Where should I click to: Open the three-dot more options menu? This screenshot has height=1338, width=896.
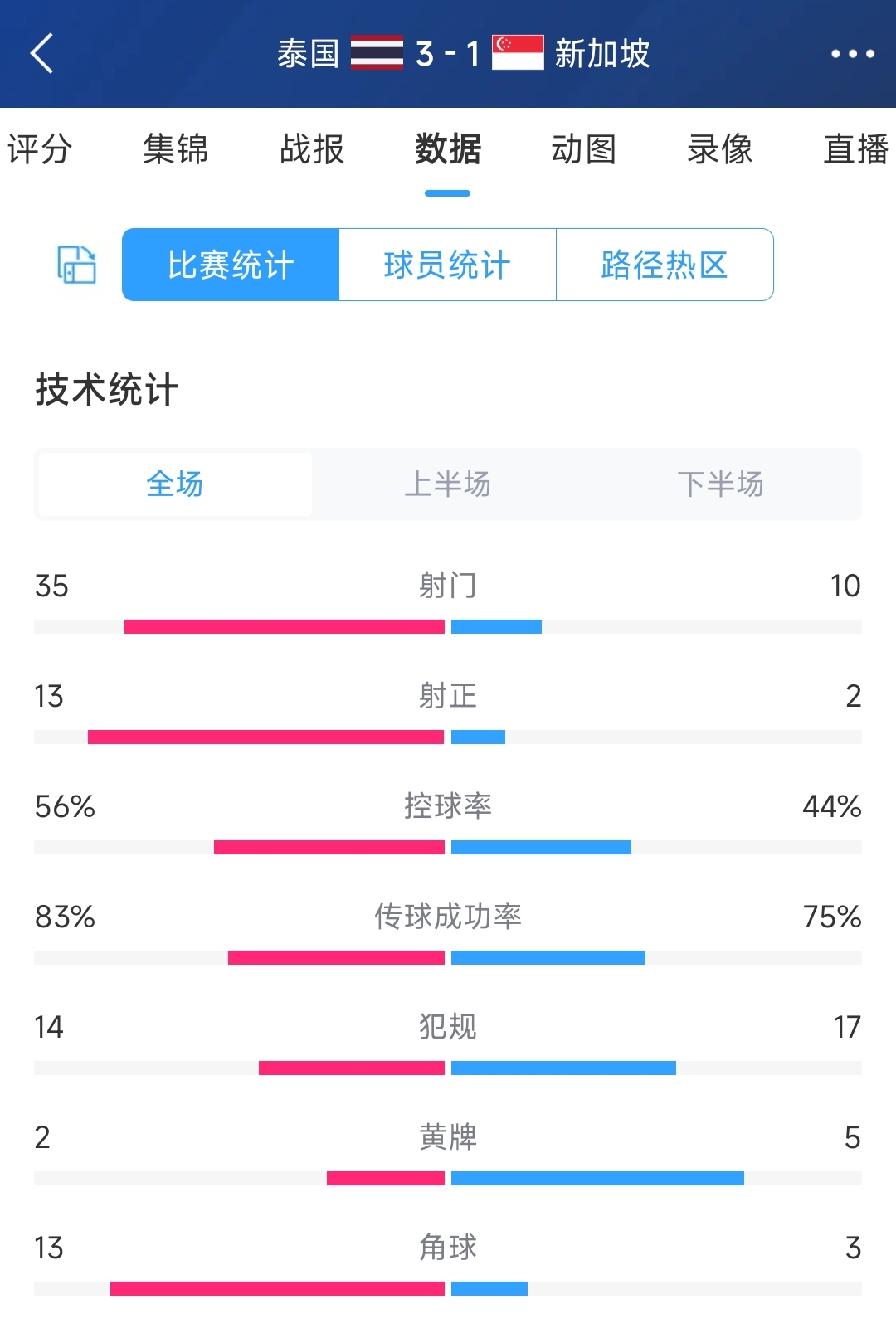[x=853, y=54]
